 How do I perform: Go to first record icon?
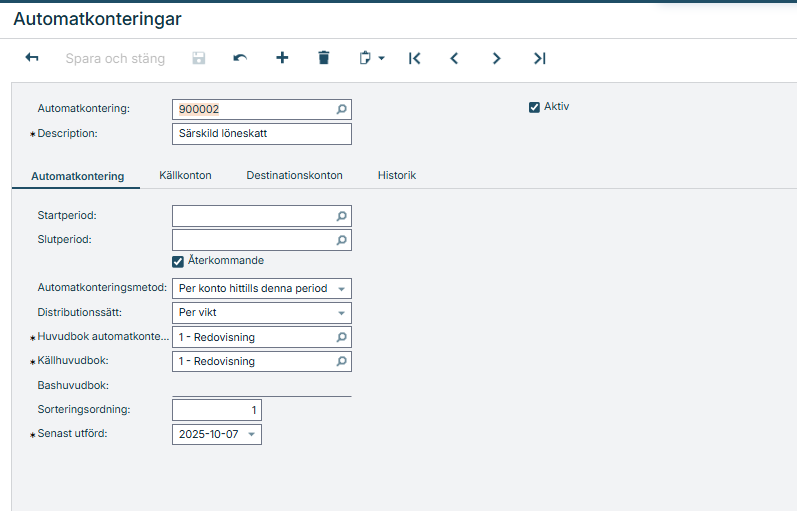coord(414,59)
